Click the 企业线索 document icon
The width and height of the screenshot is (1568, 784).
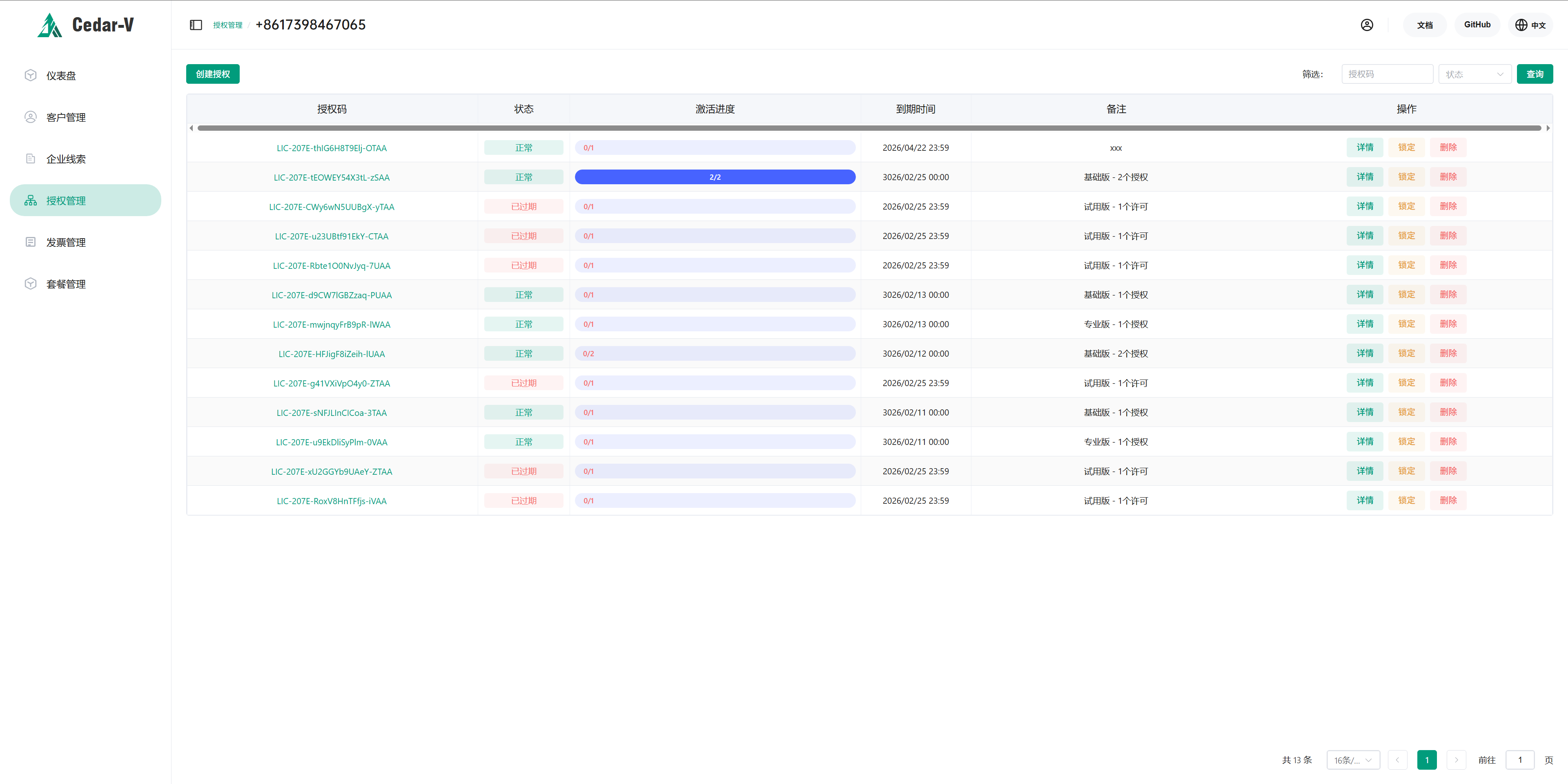coord(31,159)
